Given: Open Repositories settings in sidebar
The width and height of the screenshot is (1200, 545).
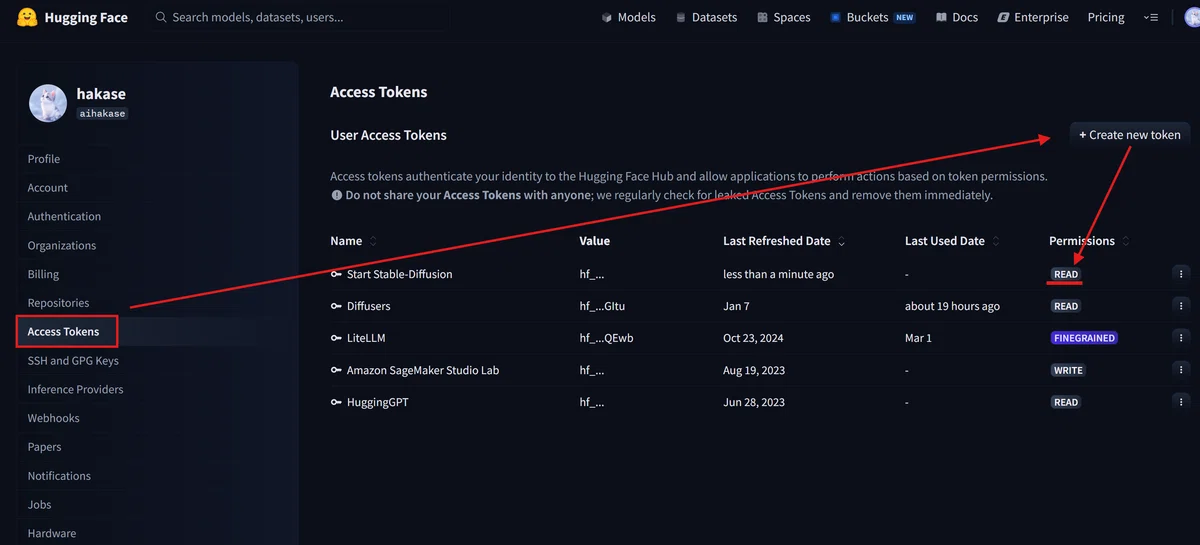Looking at the screenshot, I should 58,303.
